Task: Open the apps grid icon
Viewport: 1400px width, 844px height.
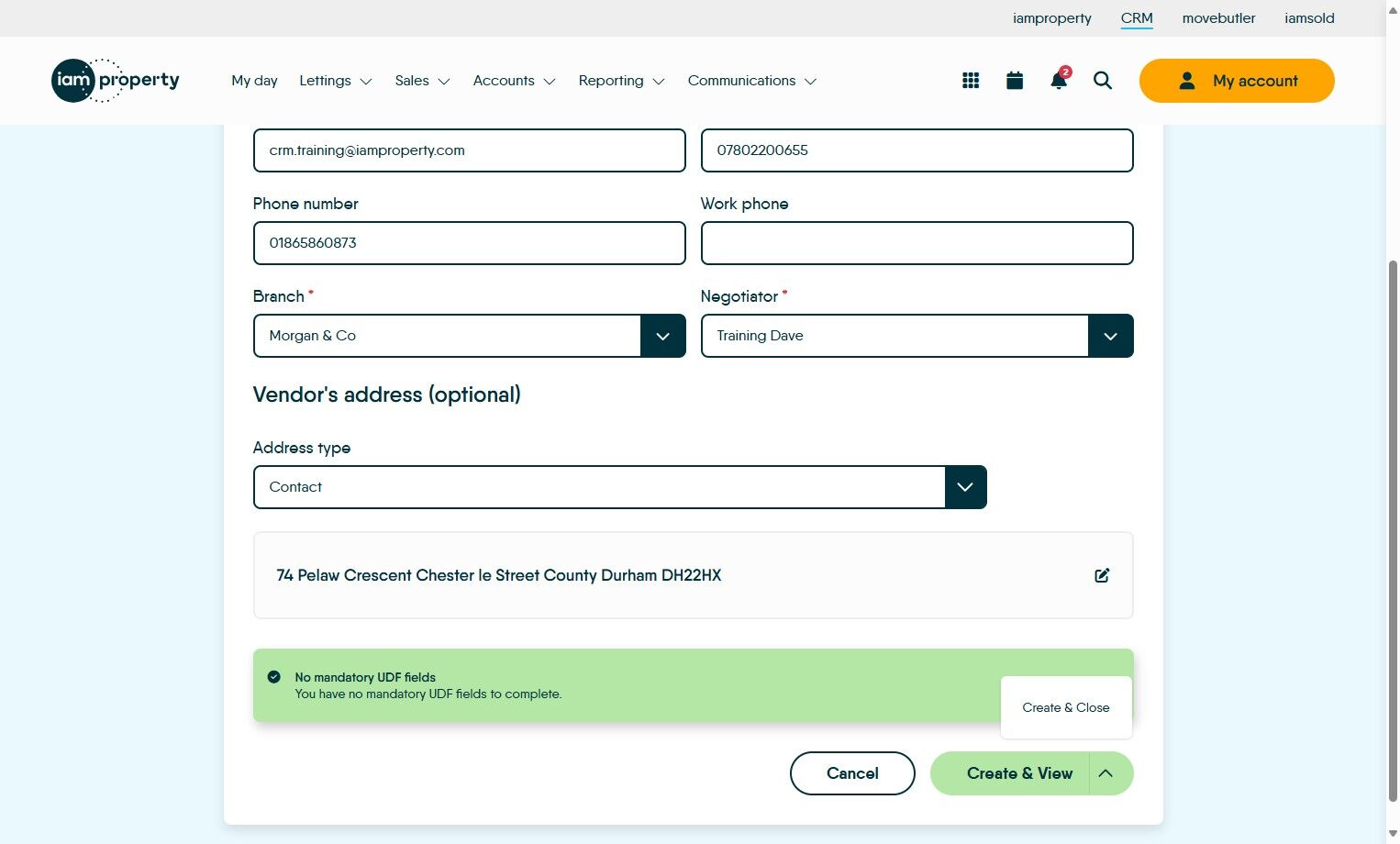Action: (x=971, y=81)
